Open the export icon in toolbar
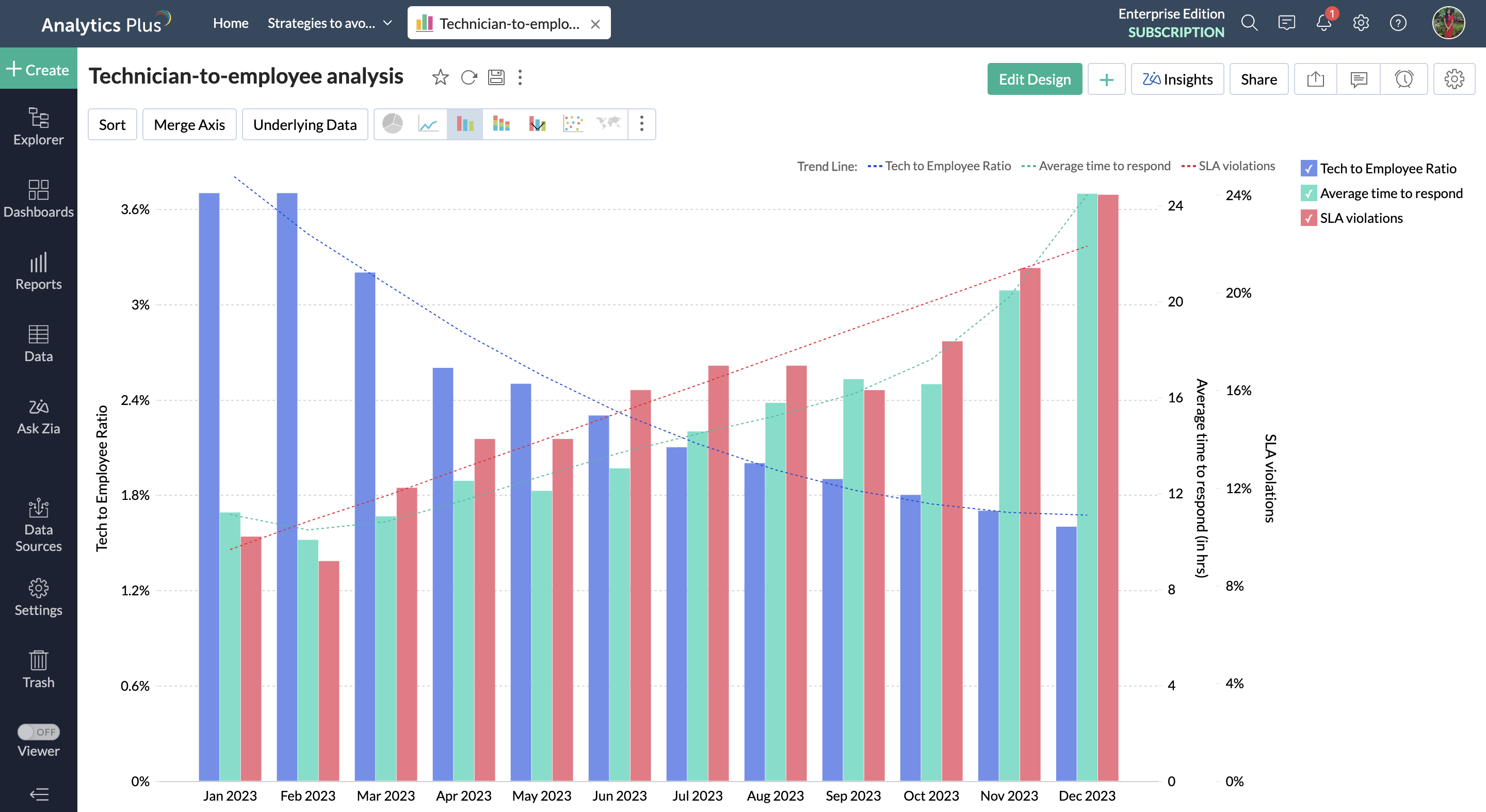This screenshot has height=812, width=1486. pos(1315,79)
